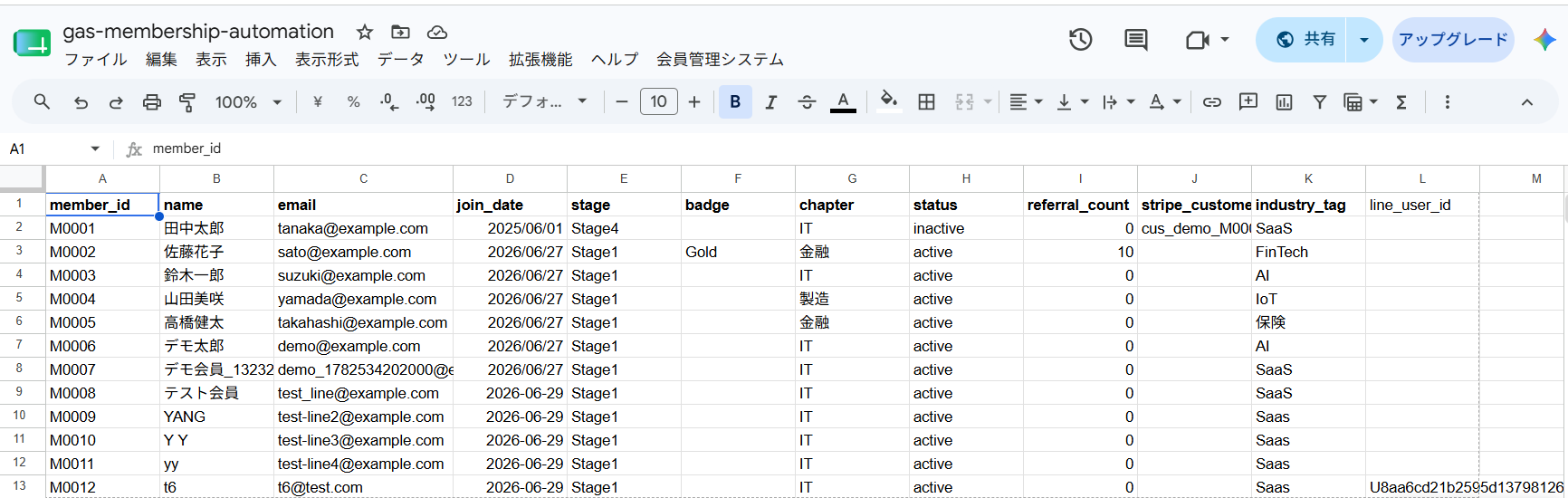Open the comments panel icon
This screenshot has width=1568, height=498.
point(1135,40)
